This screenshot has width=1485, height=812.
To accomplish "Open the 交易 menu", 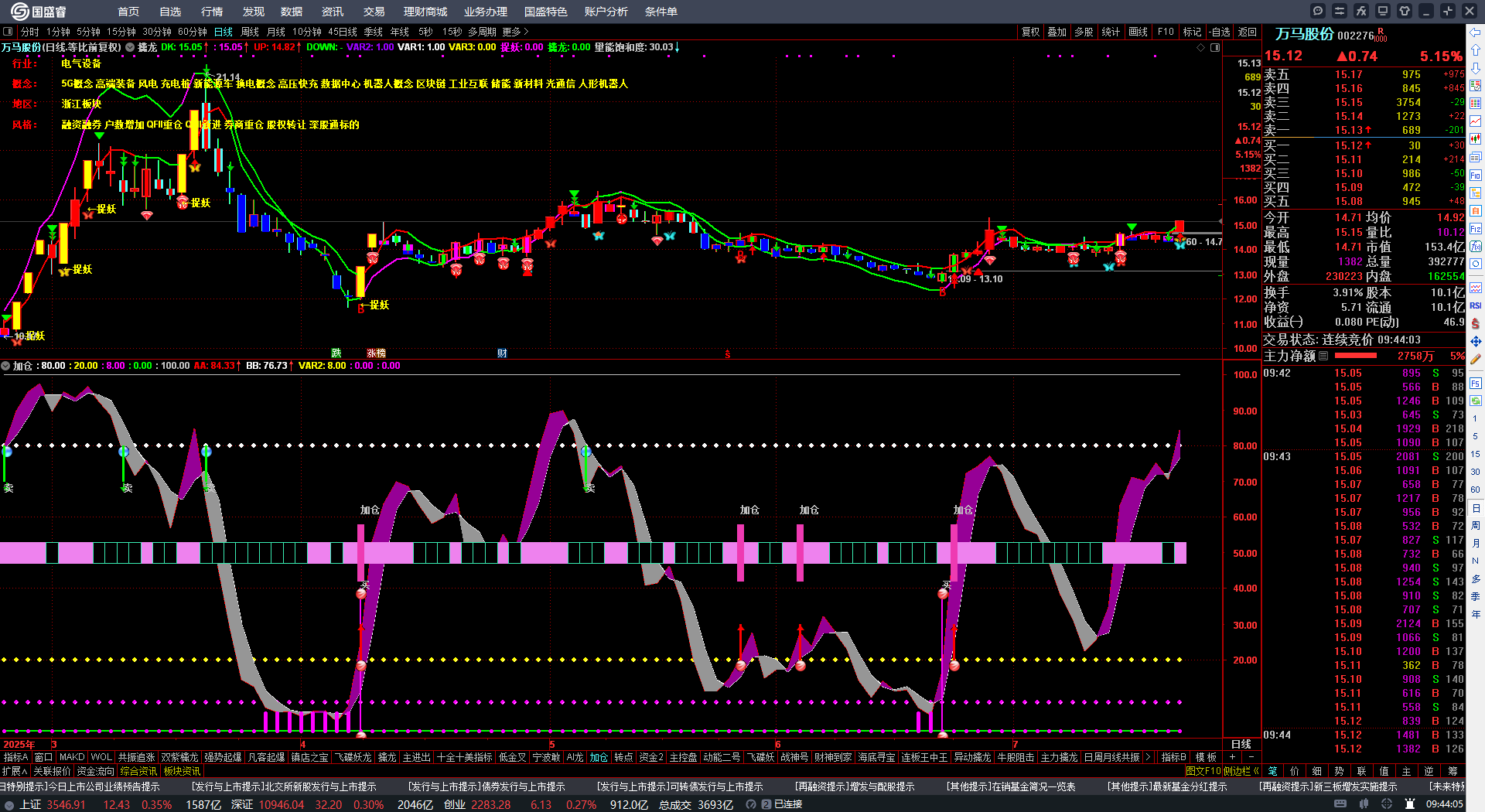I will click(374, 12).
